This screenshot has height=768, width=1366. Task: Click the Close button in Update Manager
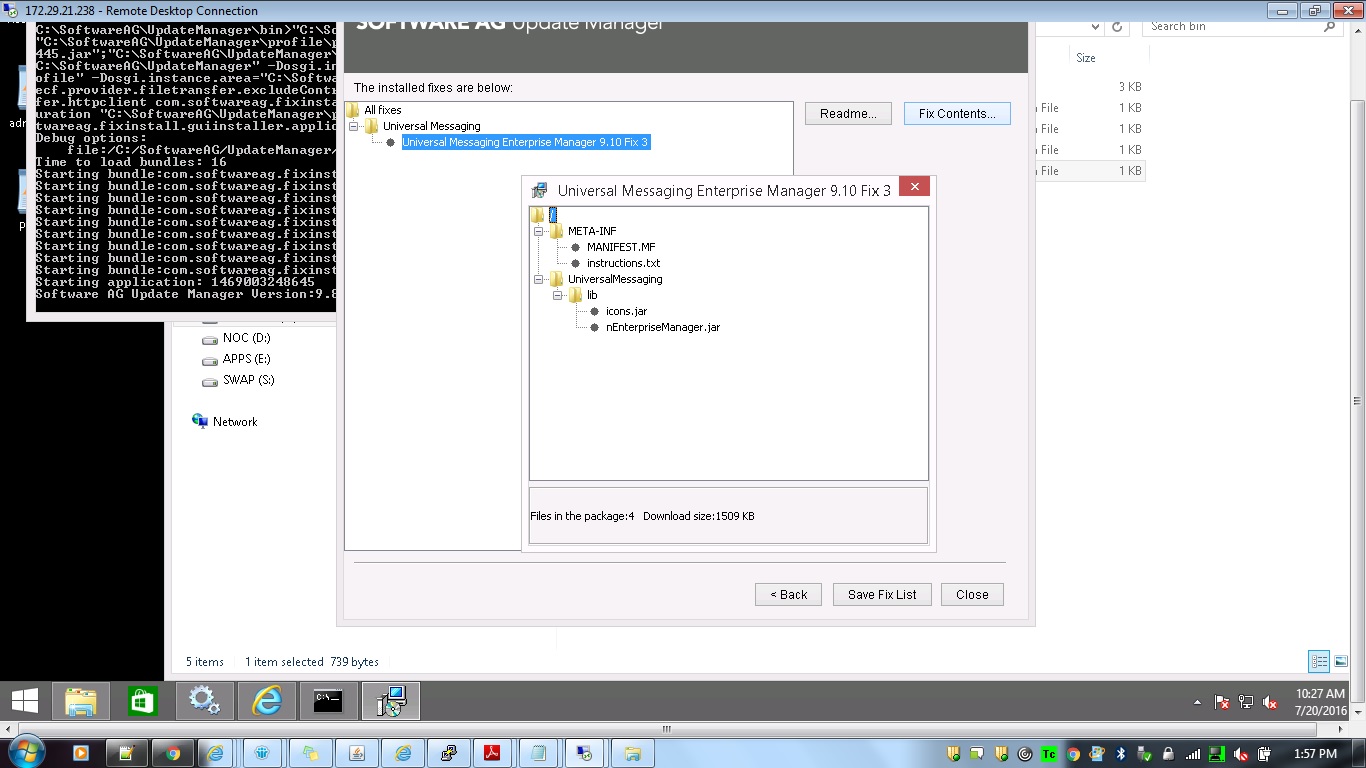(x=972, y=594)
